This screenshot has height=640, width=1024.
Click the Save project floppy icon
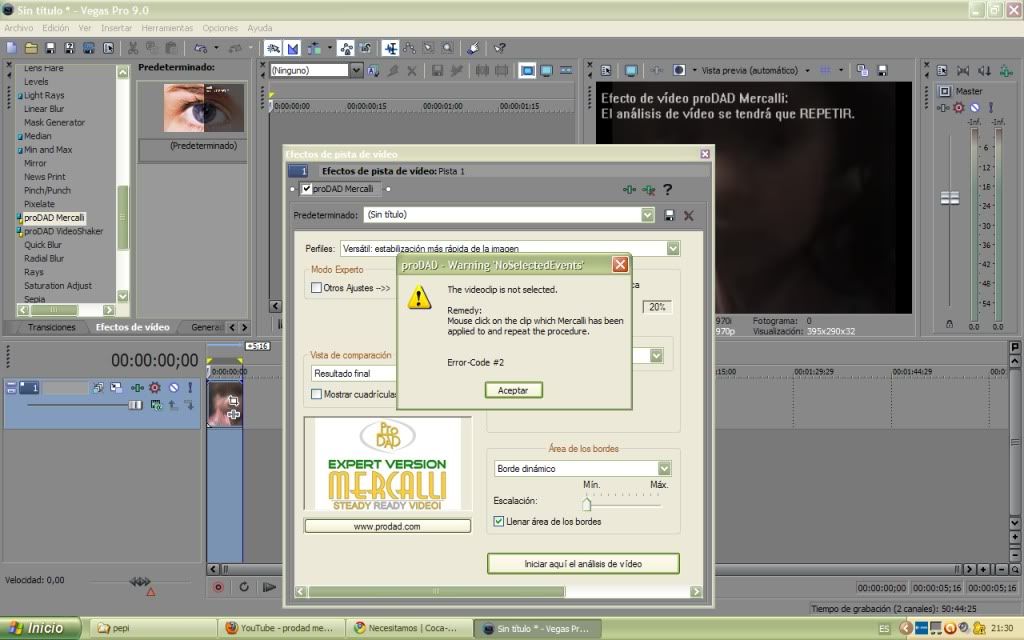(50, 48)
